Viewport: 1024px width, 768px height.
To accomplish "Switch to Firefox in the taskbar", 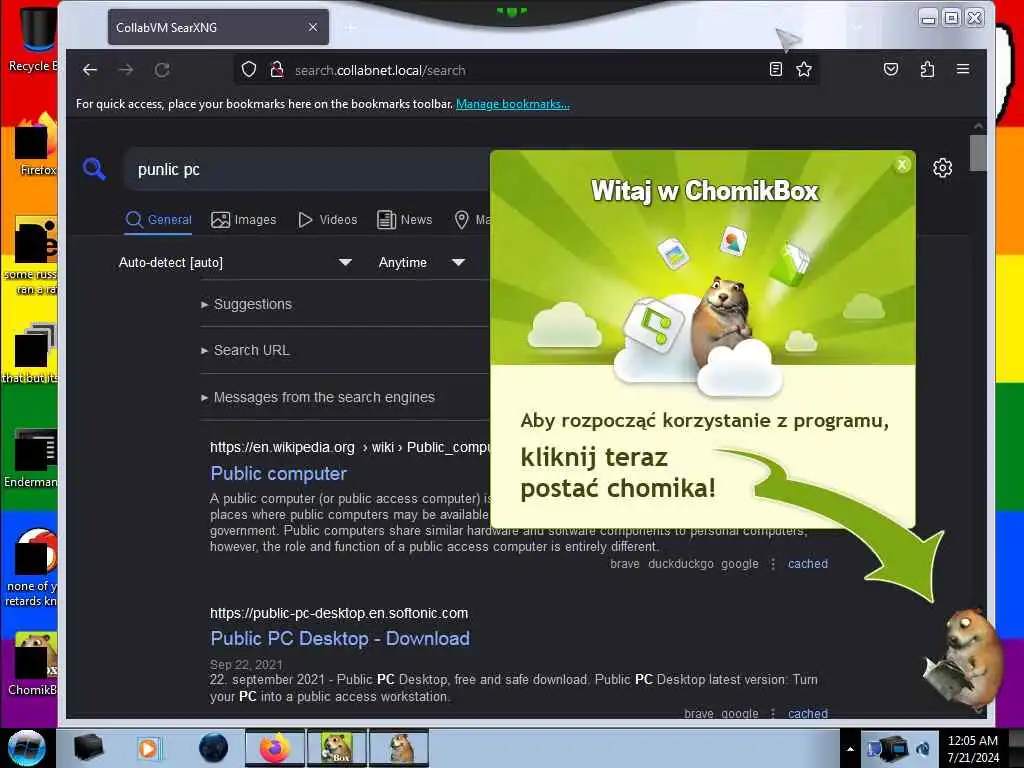I will (275, 748).
